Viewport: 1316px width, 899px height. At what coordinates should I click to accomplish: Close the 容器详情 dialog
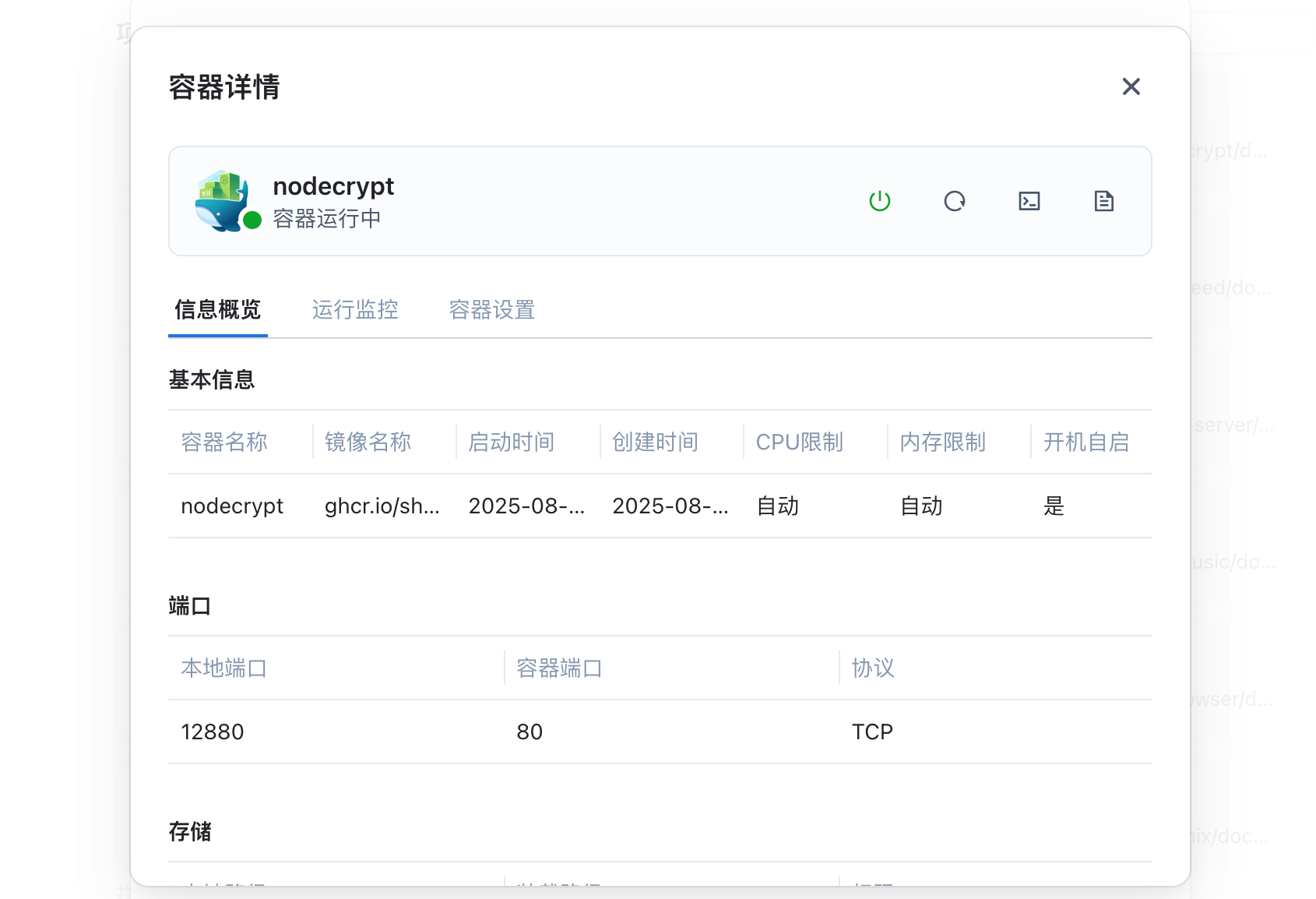pos(1131,86)
